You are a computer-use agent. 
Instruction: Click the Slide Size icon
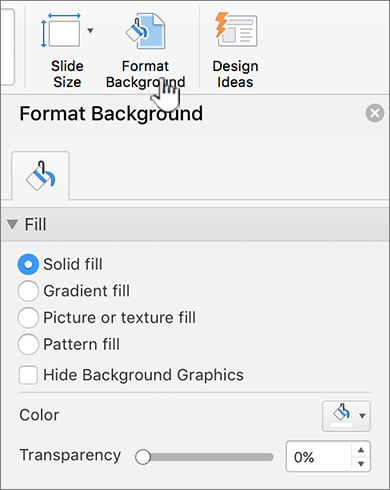61,31
